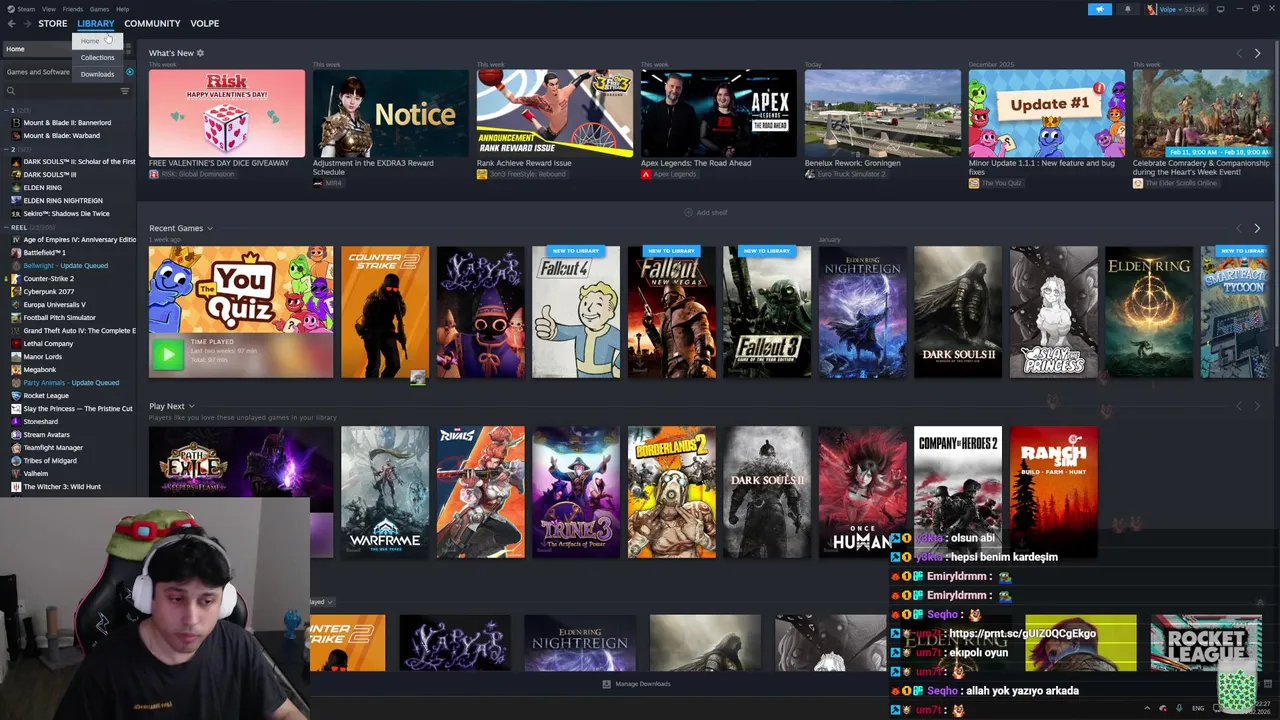This screenshot has height=720, width=1280.
Task: Expand the Recent Games dropdown
Action: pyautogui.click(x=210, y=229)
